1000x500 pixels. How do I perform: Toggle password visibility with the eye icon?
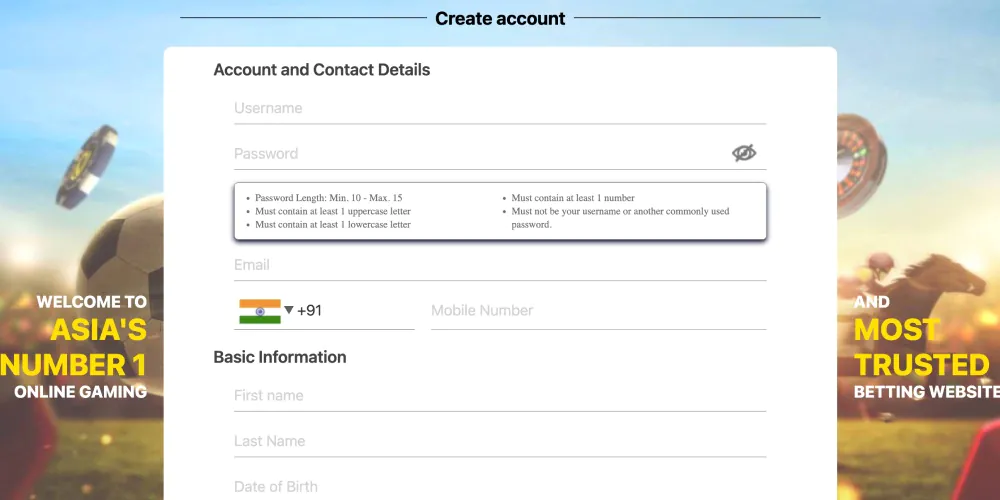pos(743,153)
